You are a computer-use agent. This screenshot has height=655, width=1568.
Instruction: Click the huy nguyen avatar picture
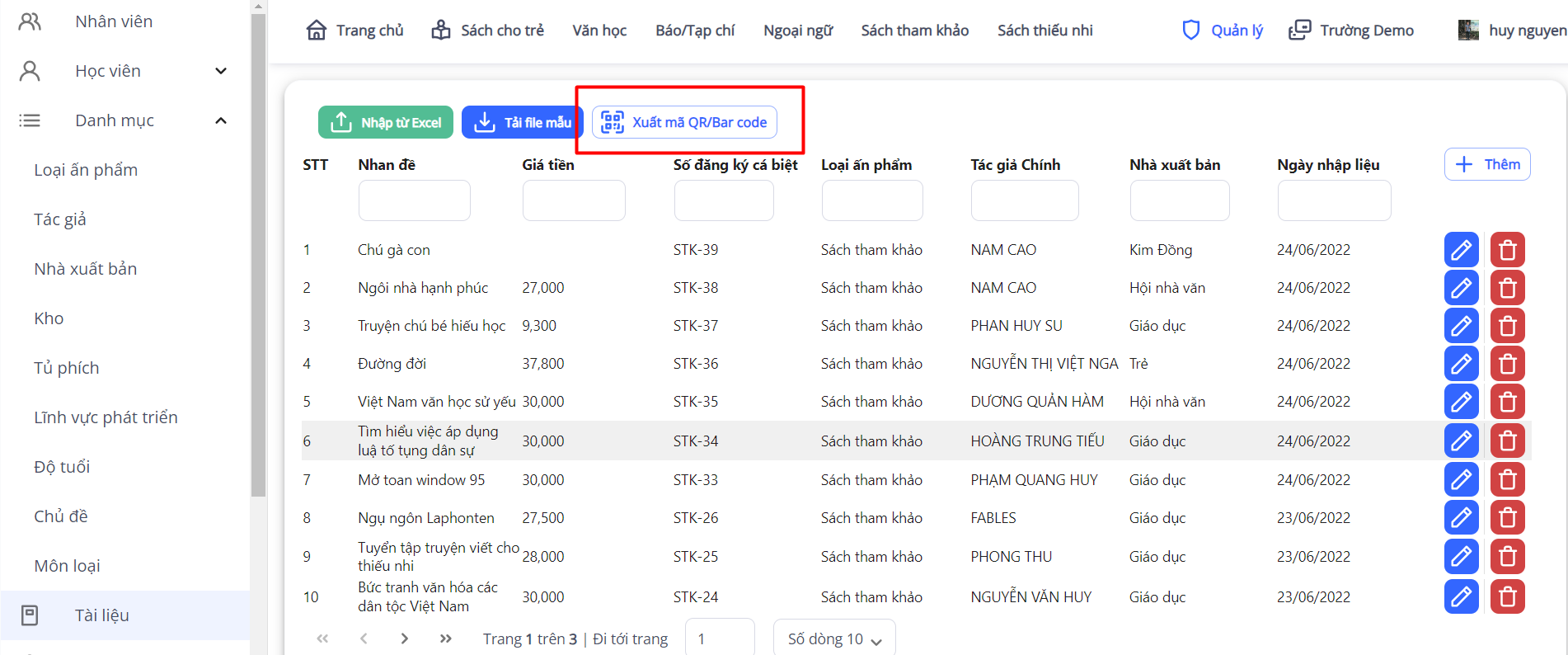pos(1468,31)
